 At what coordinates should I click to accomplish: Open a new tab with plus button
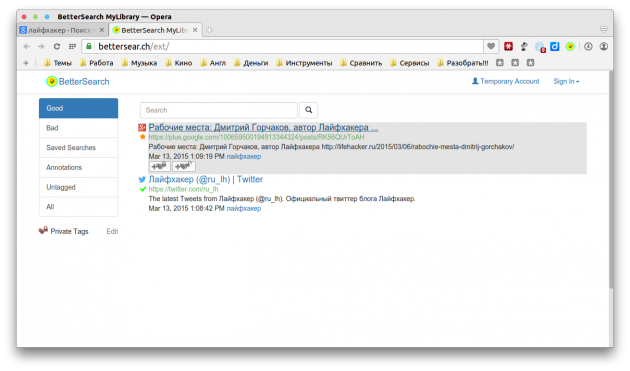tap(209, 30)
